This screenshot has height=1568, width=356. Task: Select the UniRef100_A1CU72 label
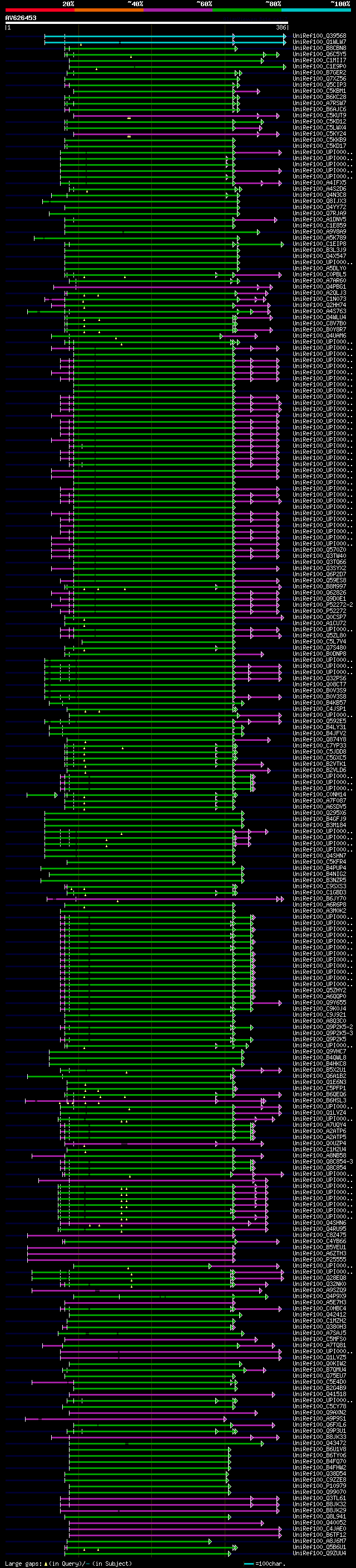point(319,624)
